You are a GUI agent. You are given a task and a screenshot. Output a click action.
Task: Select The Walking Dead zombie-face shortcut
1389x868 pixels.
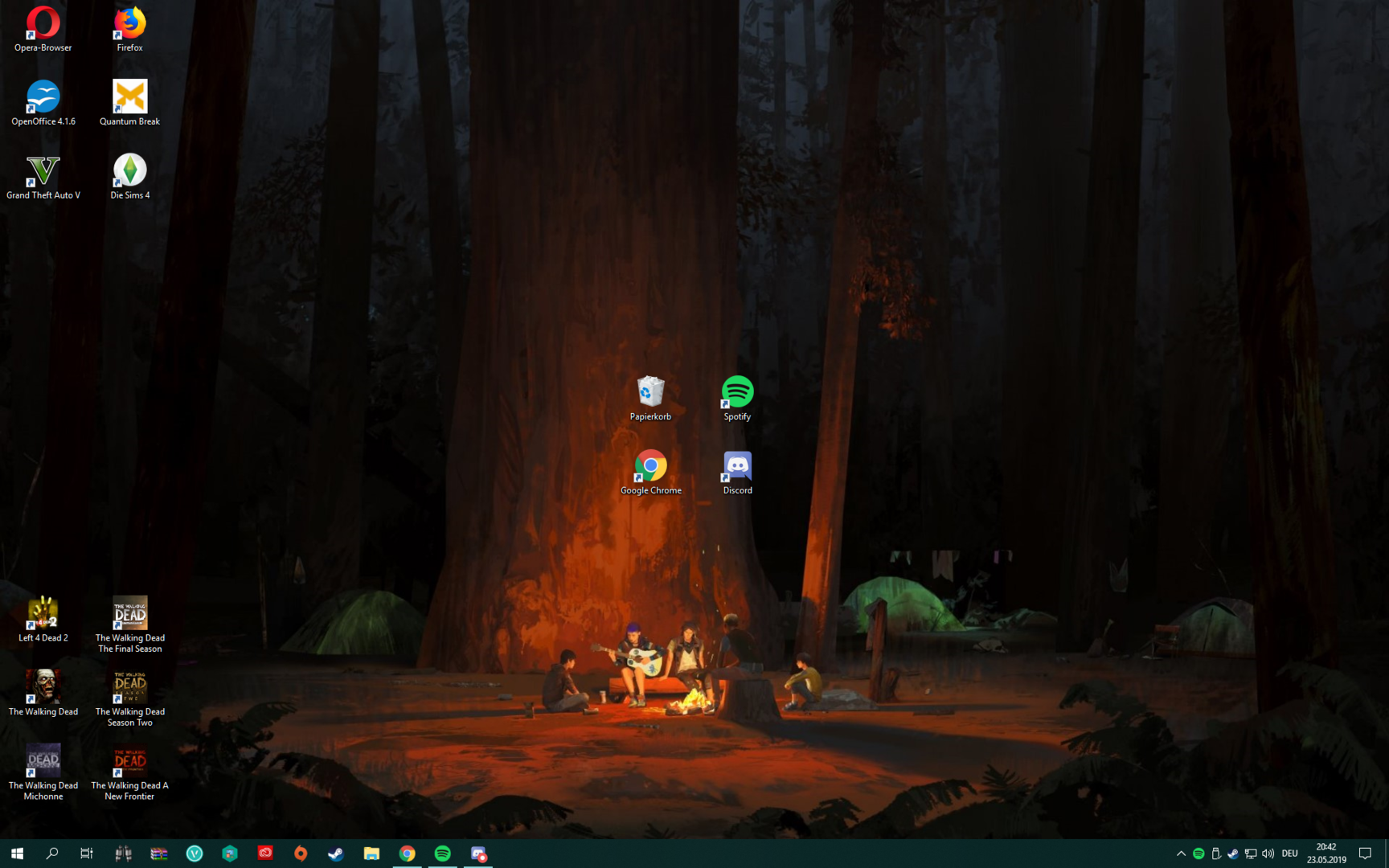pyautogui.click(x=43, y=693)
